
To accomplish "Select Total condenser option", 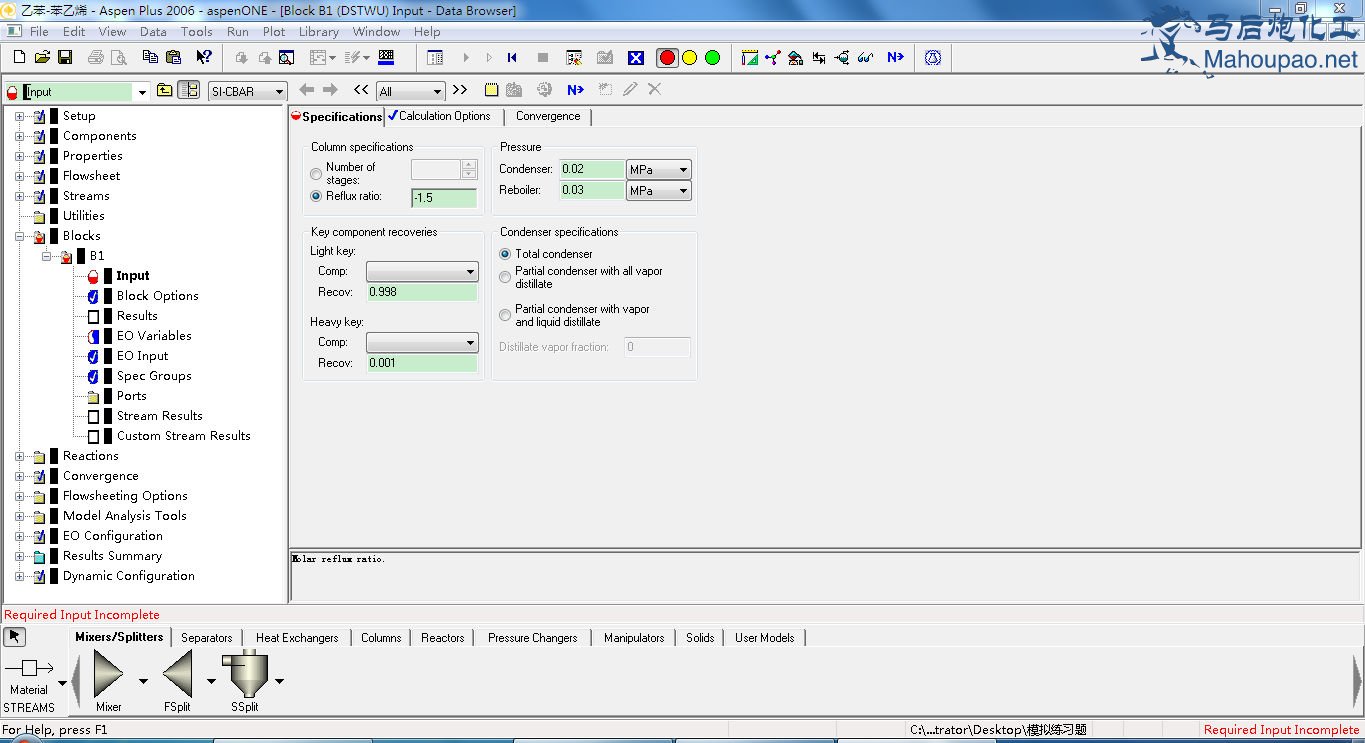I will coord(505,254).
